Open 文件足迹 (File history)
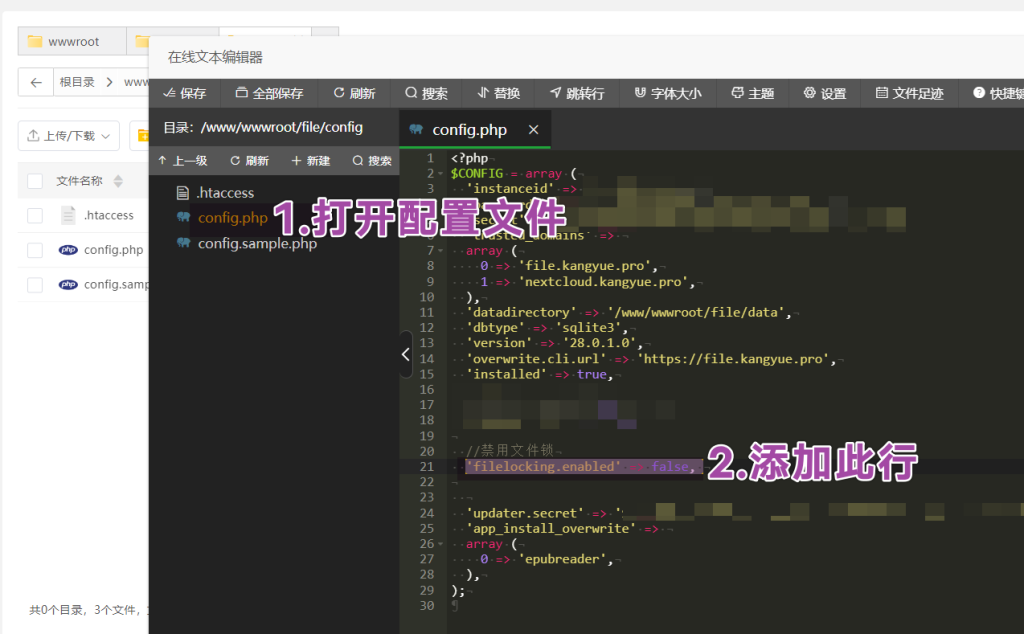Screen dimensions: 1024x634 point(910,93)
